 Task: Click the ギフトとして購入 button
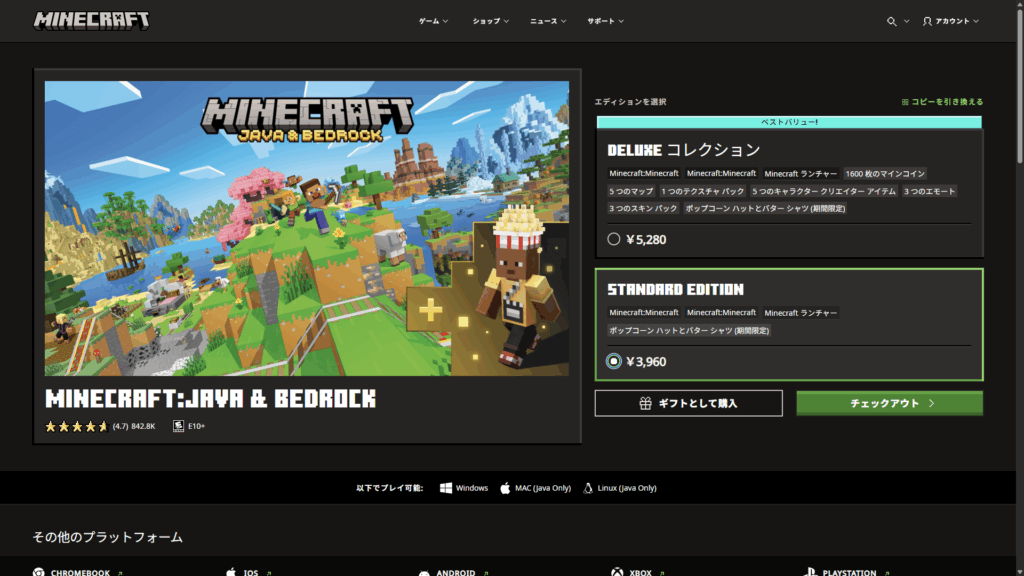click(x=688, y=404)
